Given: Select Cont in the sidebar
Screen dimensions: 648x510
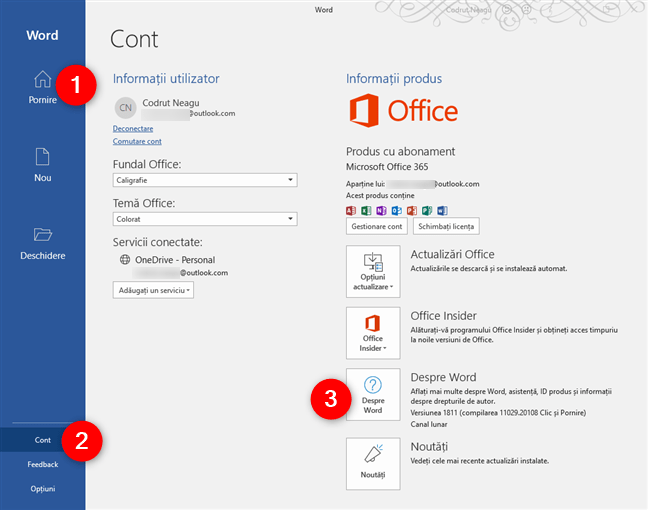Looking at the screenshot, I should point(43,440).
